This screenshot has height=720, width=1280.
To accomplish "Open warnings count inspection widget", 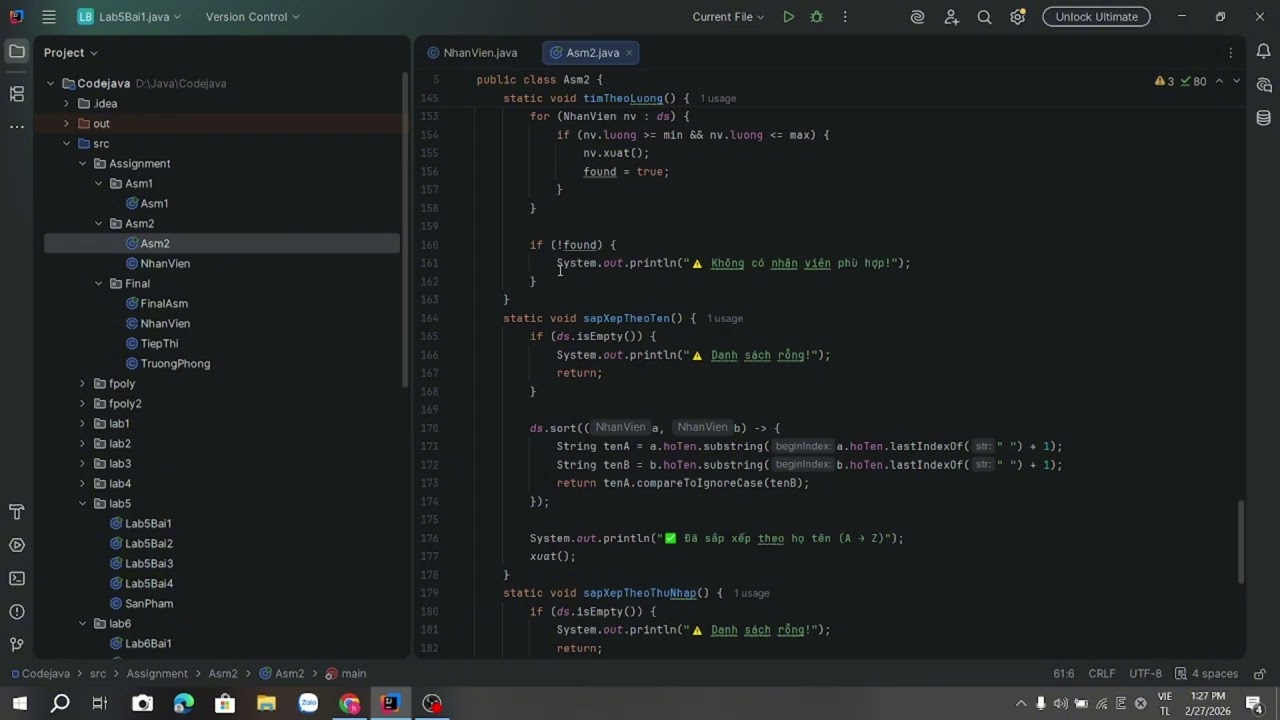I will coord(1180,81).
